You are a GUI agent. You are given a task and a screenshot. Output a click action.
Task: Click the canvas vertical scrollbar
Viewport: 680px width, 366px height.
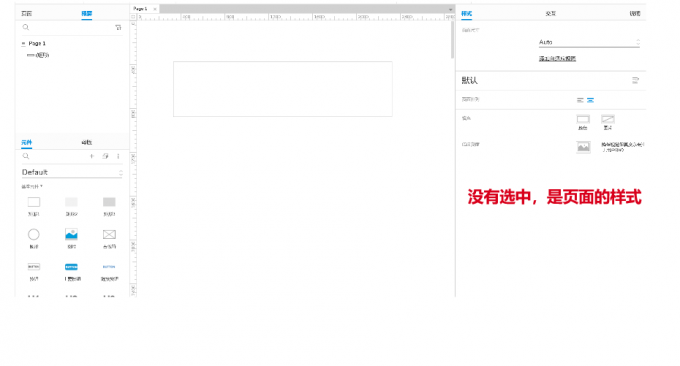tap(452, 40)
